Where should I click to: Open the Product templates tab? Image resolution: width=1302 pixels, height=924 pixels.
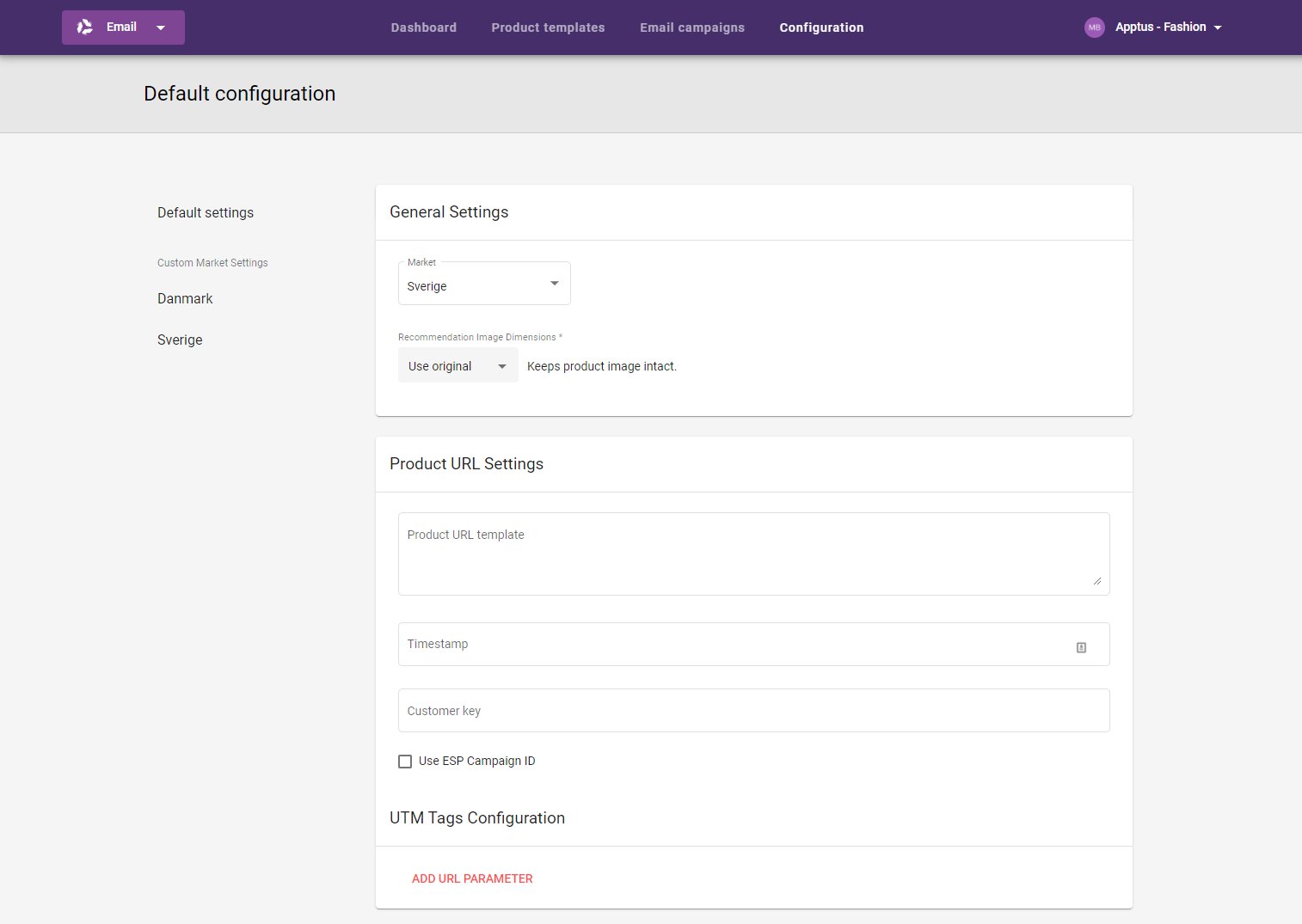tap(548, 28)
